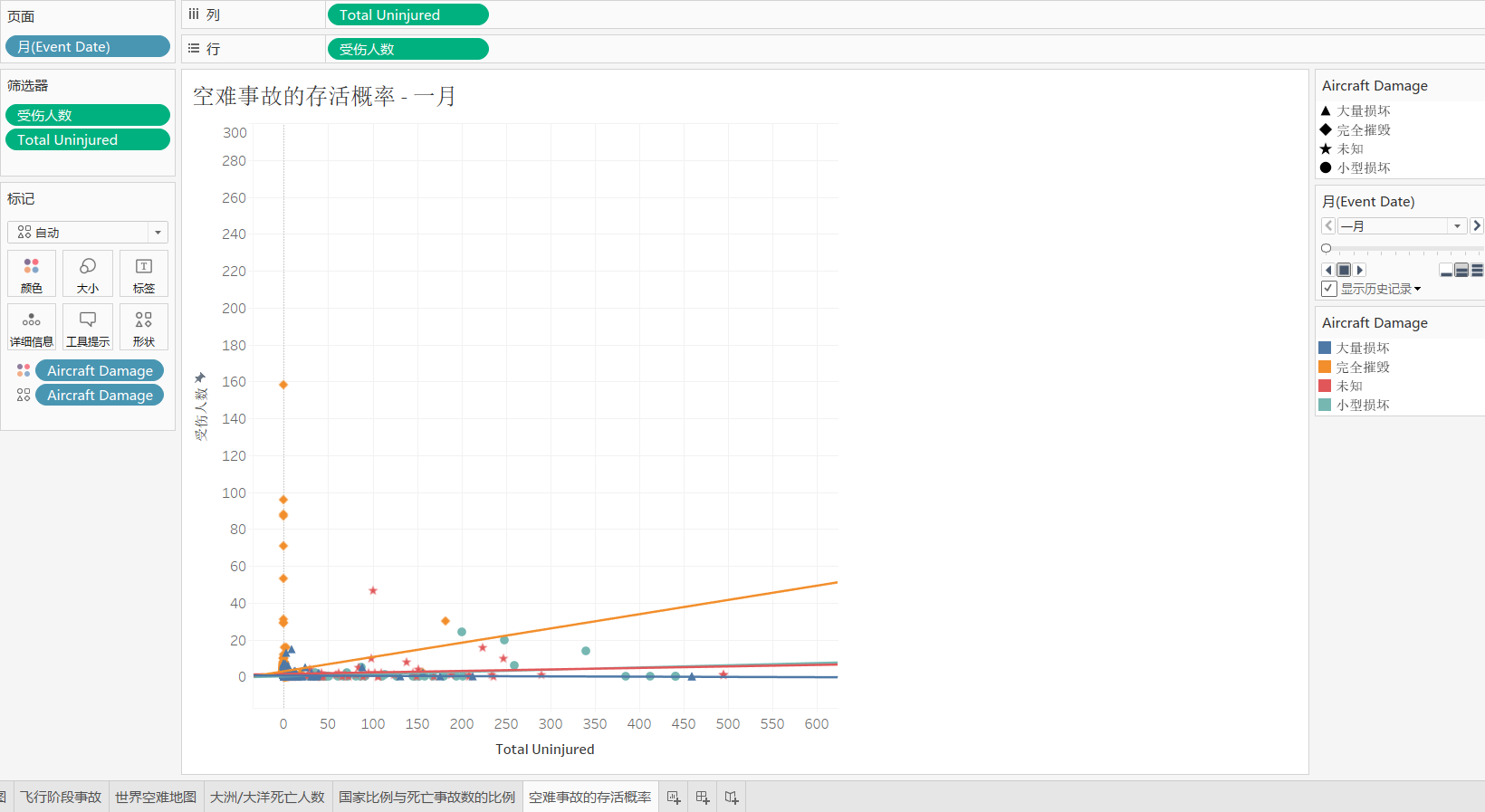Click the orange 完全摧毁 color swatch
This screenshot has width=1485, height=812.
click(x=1325, y=367)
